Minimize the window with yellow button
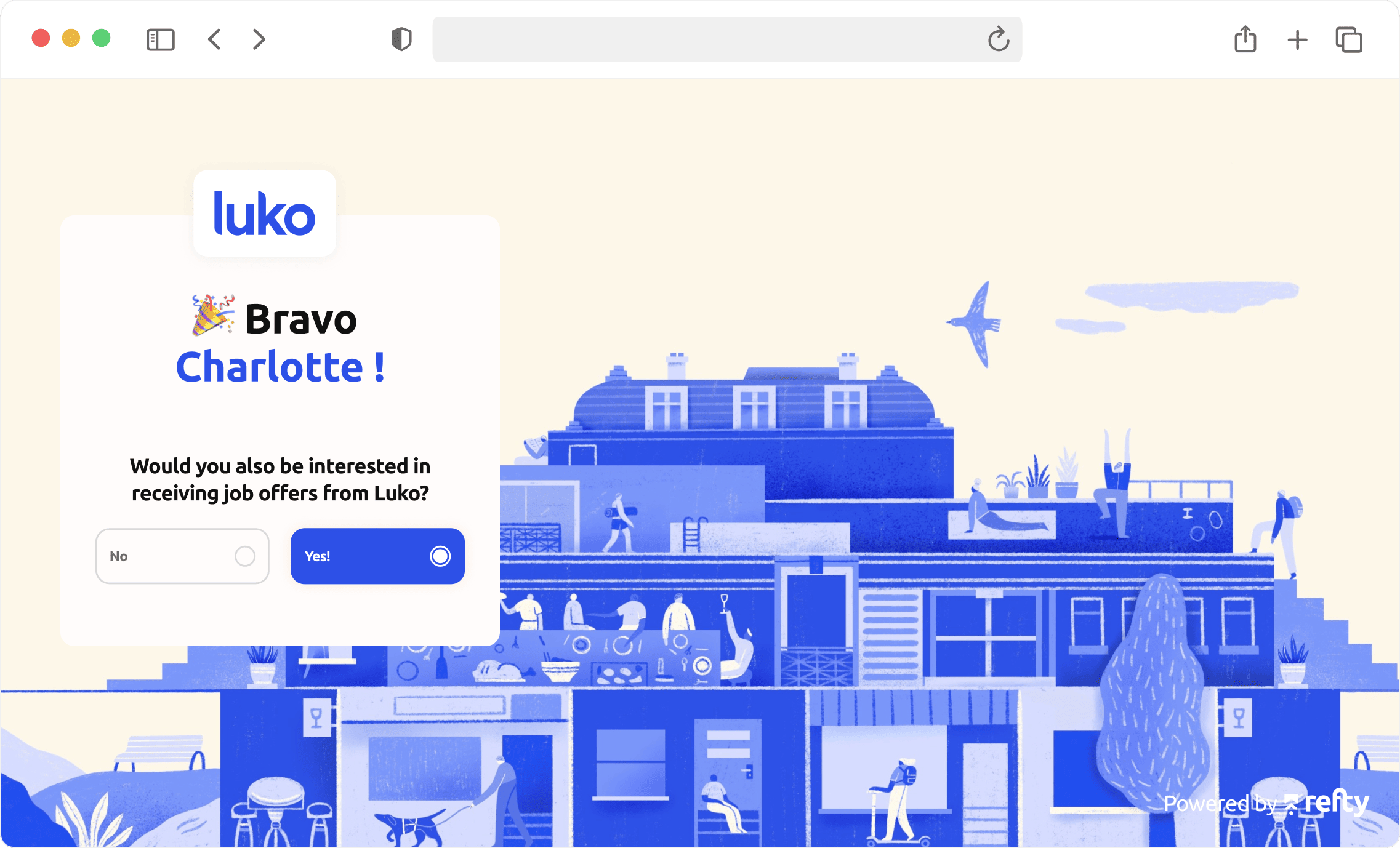 (x=71, y=38)
